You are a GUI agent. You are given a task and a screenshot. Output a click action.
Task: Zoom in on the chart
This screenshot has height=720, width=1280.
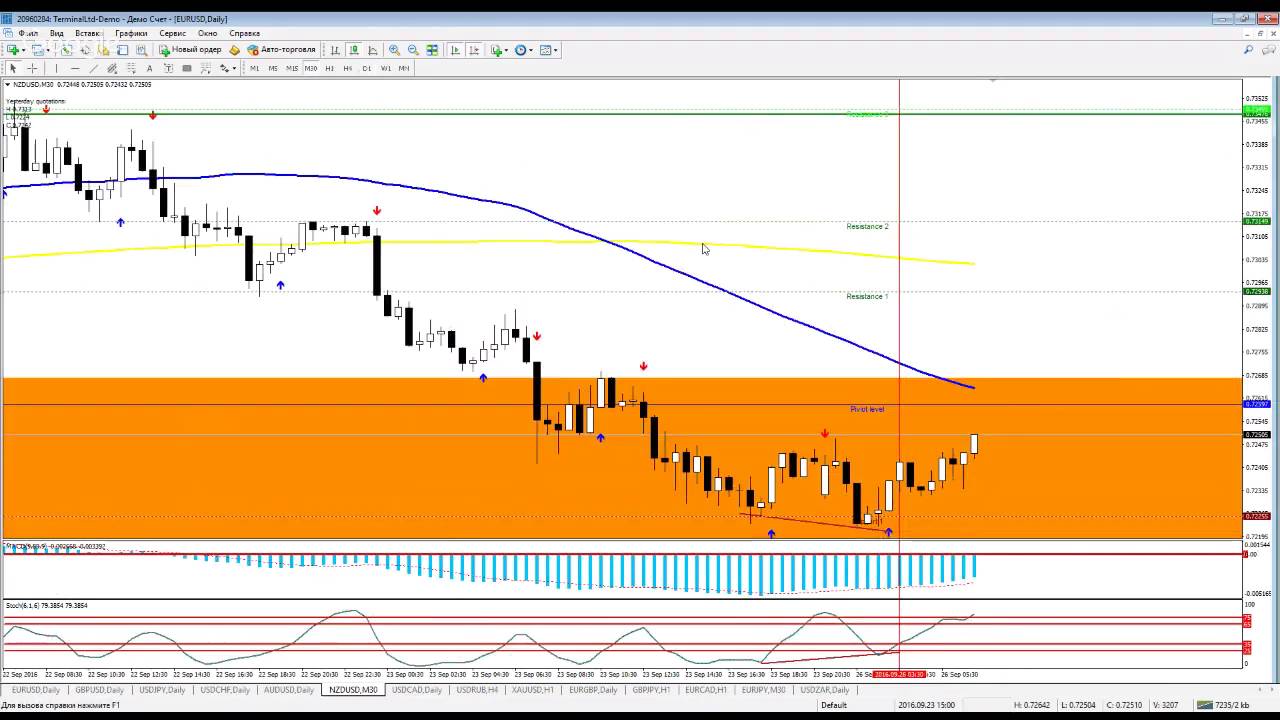pos(394,50)
